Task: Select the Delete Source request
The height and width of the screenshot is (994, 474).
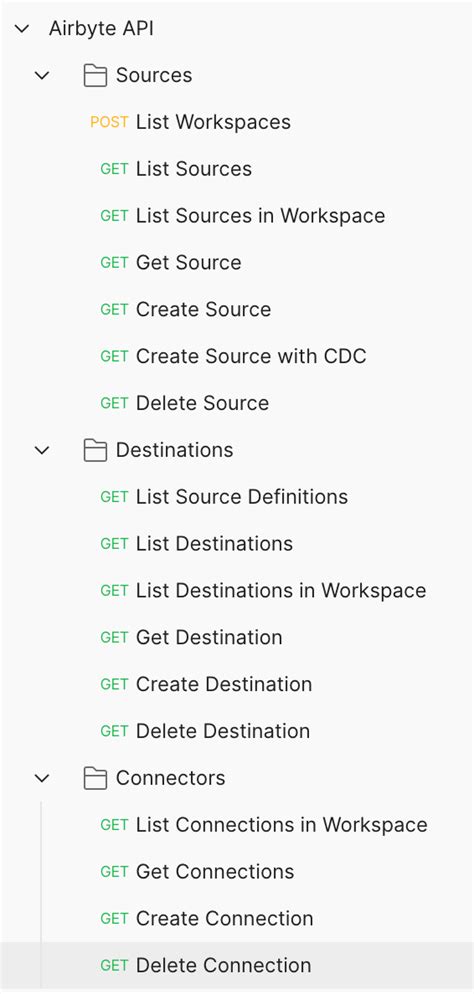Action: (x=237, y=403)
